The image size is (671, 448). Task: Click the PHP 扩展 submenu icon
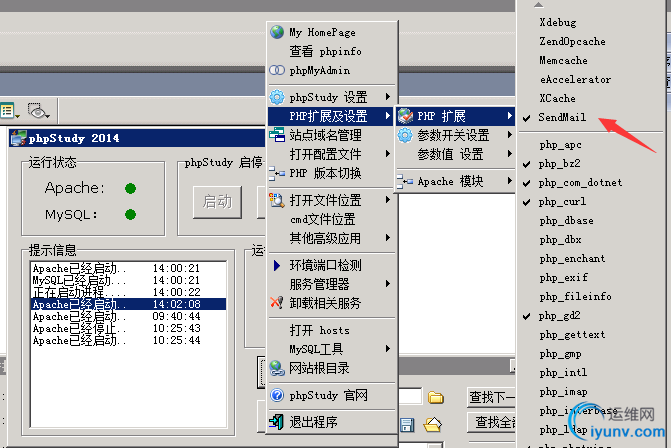pos(405,116)
